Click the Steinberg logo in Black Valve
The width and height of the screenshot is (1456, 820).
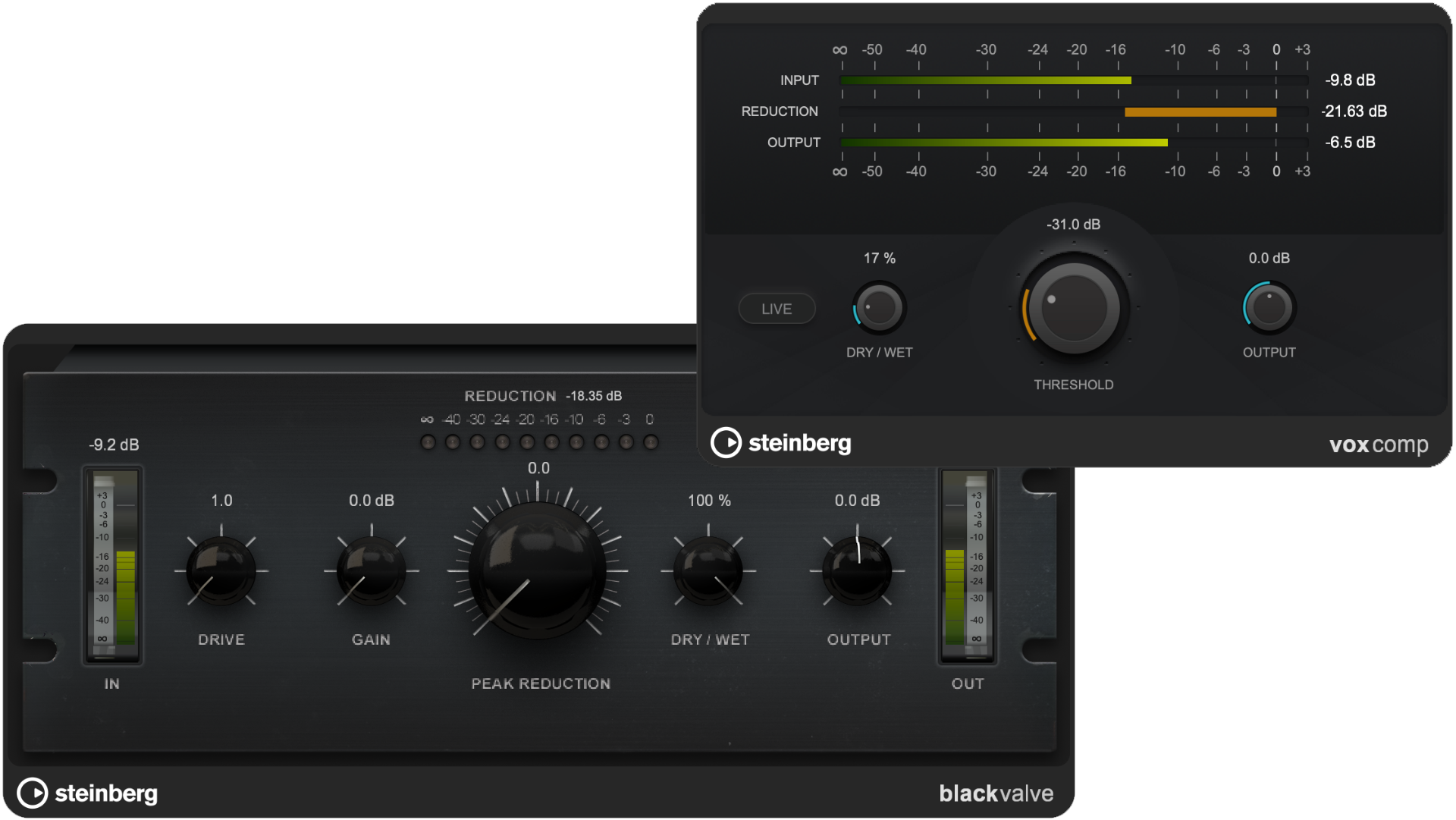point(87,793)
